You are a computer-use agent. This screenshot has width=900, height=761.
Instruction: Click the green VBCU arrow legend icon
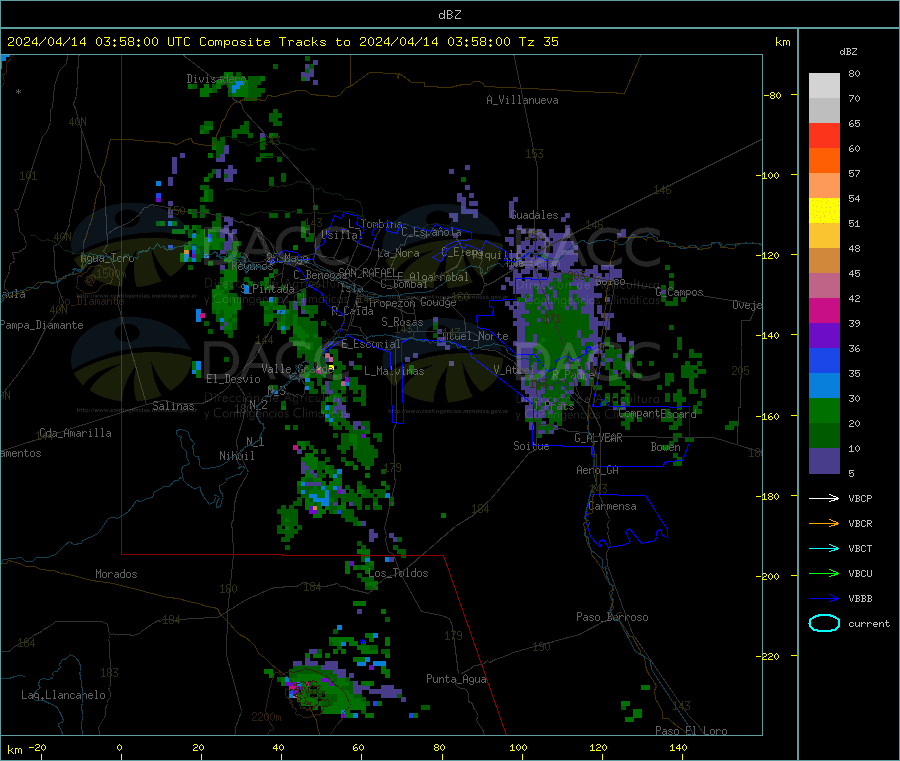[824, 573]
